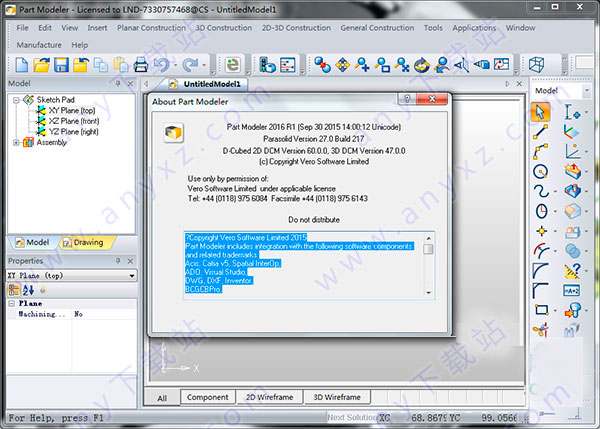The width and height of the screenshot is (600, 429).
Task: Select the spline curve tool
Action: pyautogui.click(x=541, y=191)
